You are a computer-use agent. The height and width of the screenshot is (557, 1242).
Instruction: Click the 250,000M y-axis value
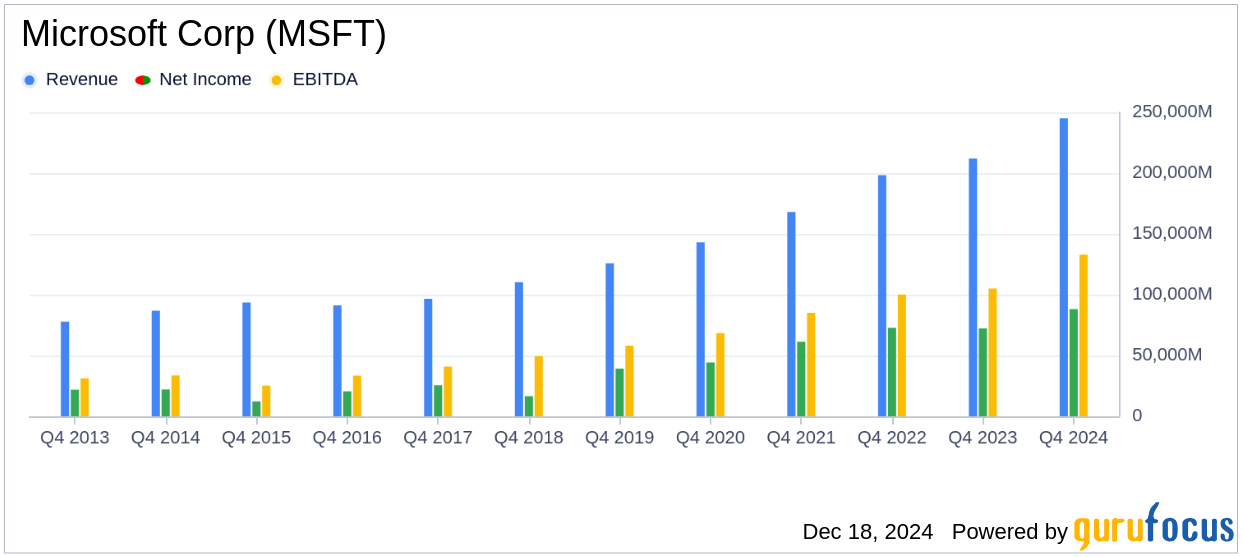[x=1172, y=112]
